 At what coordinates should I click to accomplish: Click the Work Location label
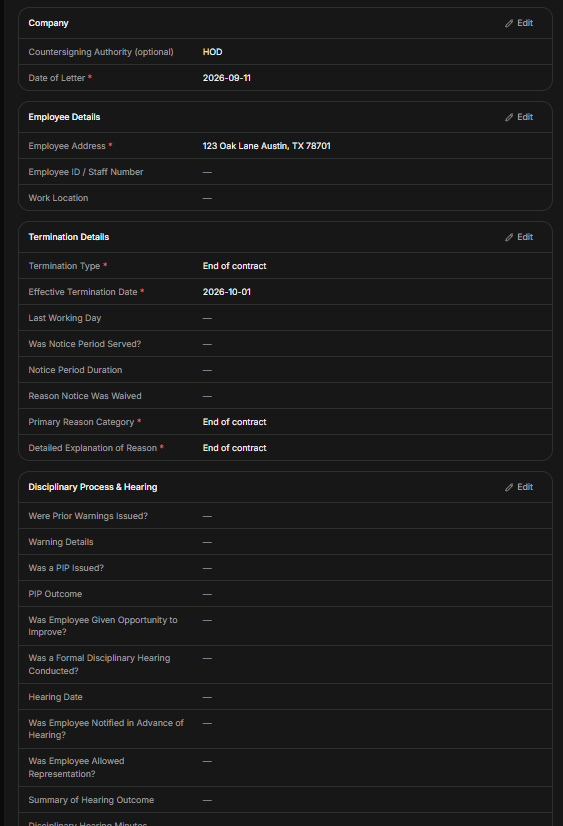(58, 198)
